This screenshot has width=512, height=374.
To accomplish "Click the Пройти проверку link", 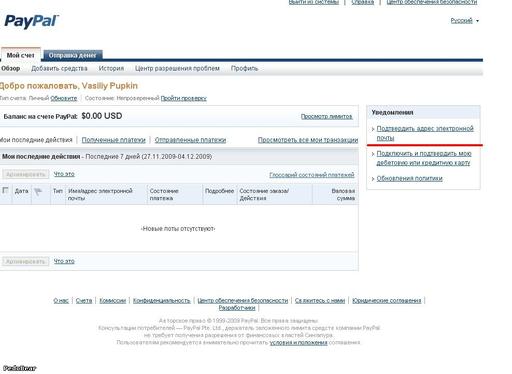I will click(x=184, y=98).
